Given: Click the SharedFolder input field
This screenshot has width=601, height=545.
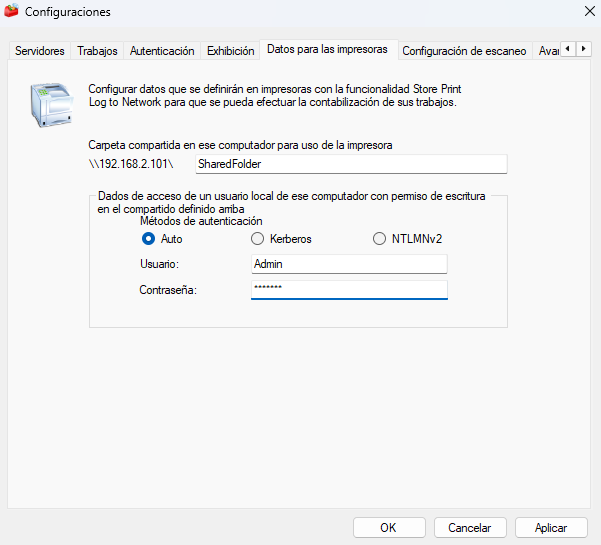Looking at the screenshot, I should pos(351,164).
